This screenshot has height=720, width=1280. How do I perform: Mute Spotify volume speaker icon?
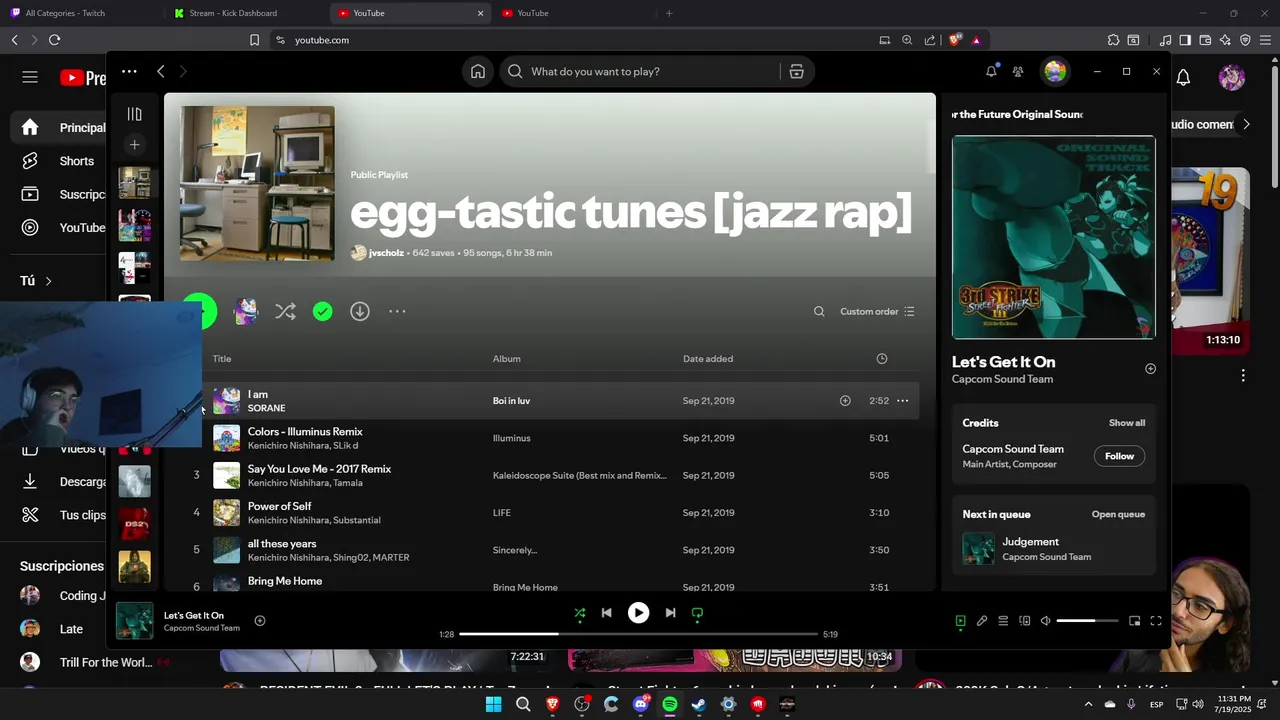1046,621
